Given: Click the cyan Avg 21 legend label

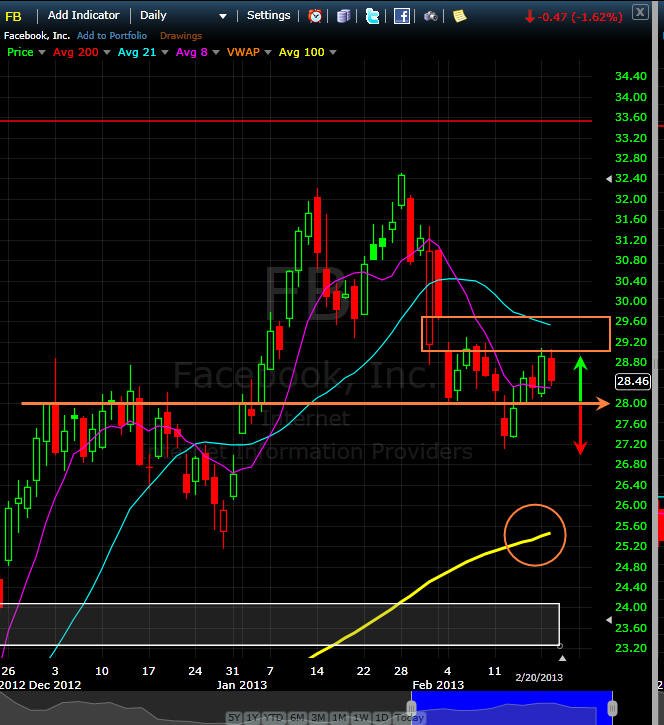Looking at the screenshot, I should point(137,52).
